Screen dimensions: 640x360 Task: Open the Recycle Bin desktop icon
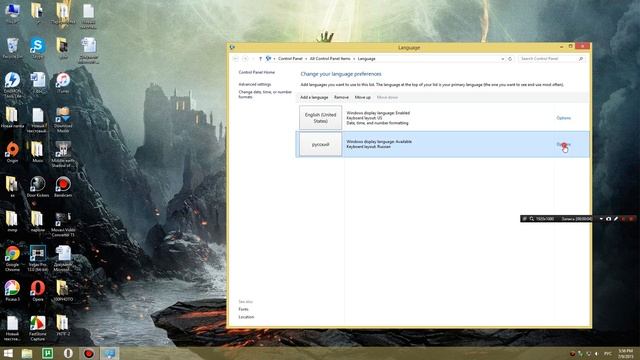coord(12,48)
